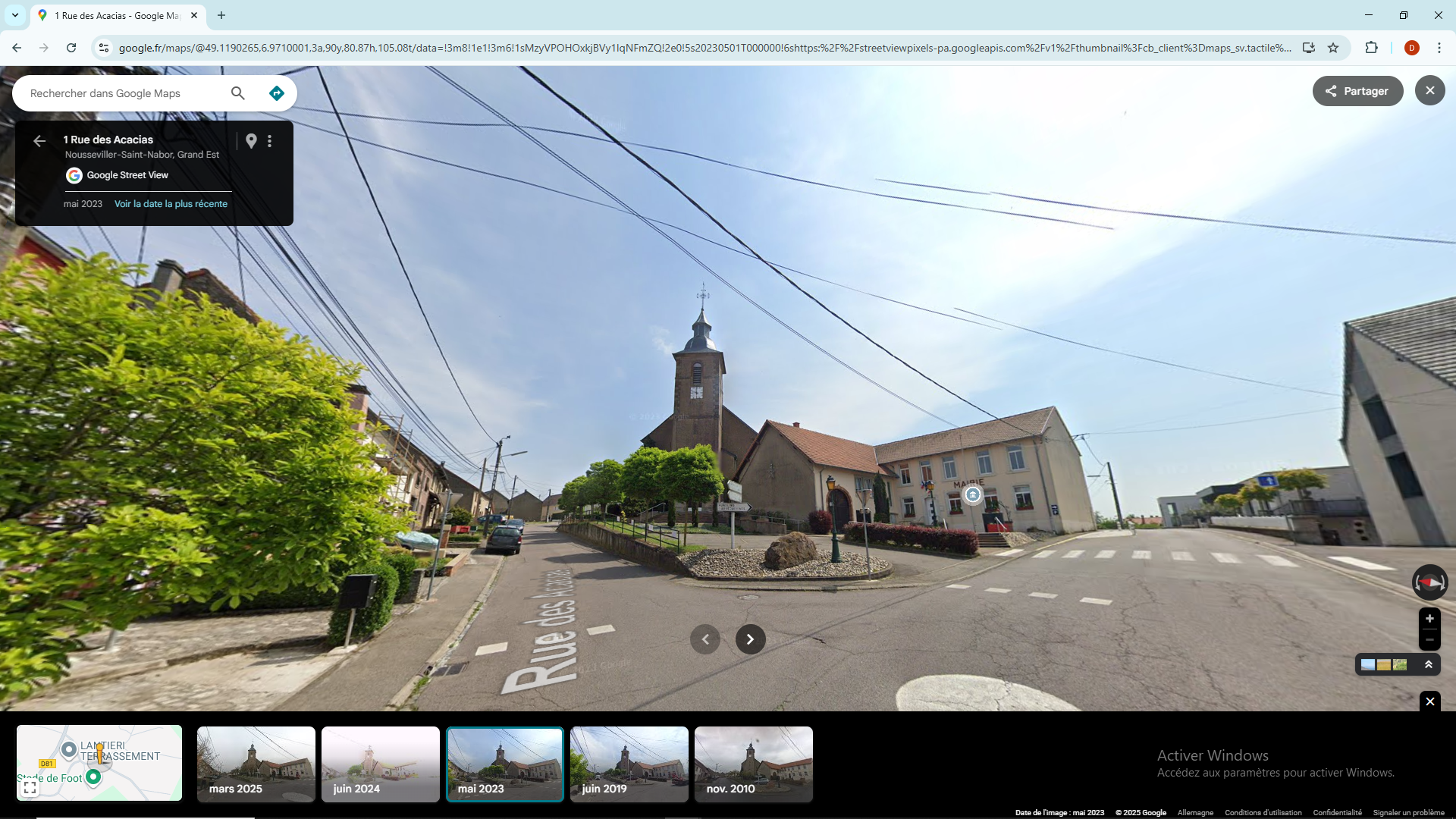This screenshot has width=1456, height=819.
Task: Select the juin 2024 imagery thumbnail
Action: click(381, 764)
